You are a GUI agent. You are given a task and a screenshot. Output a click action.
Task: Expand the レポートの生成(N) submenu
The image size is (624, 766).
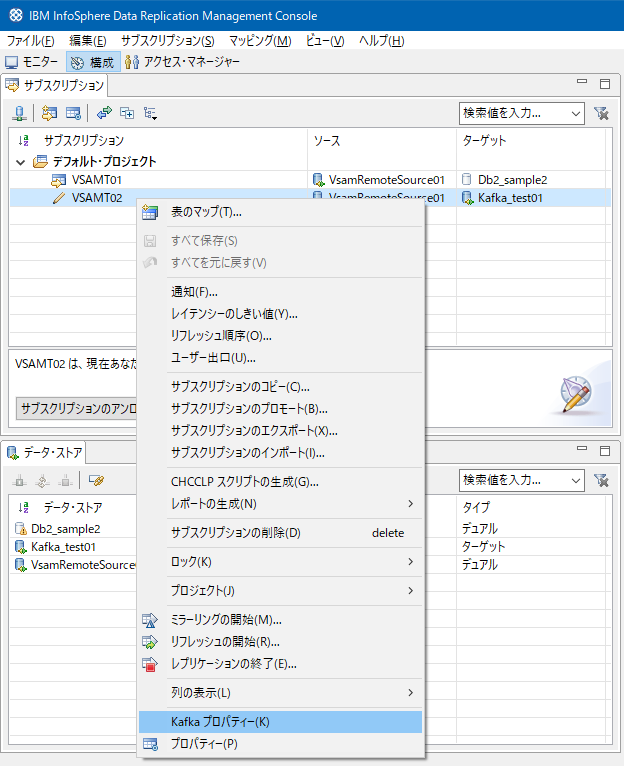(280, 504)
